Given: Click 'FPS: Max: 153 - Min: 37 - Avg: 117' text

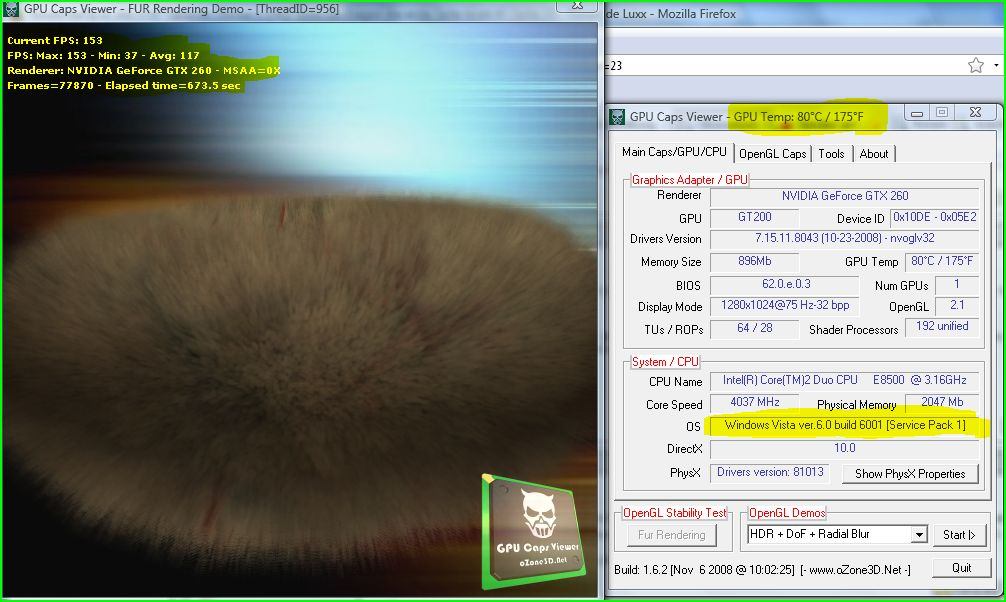Looking at the screenshot, I should pos(103,55).
